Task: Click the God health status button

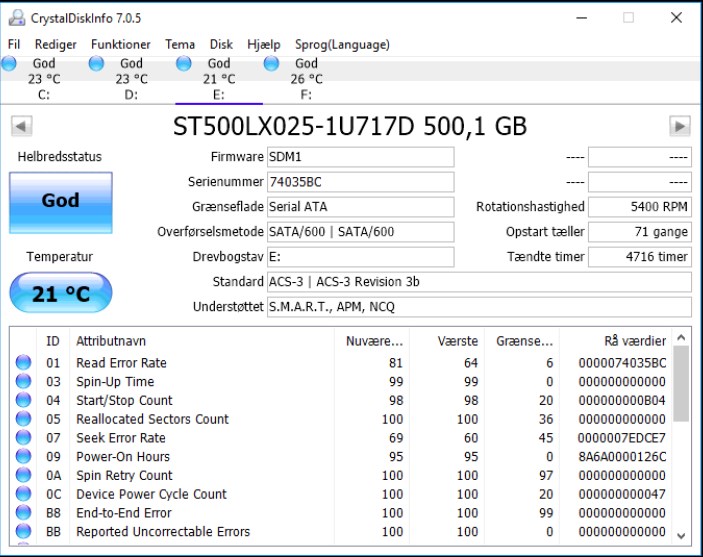Action: (x=61, y=203)
